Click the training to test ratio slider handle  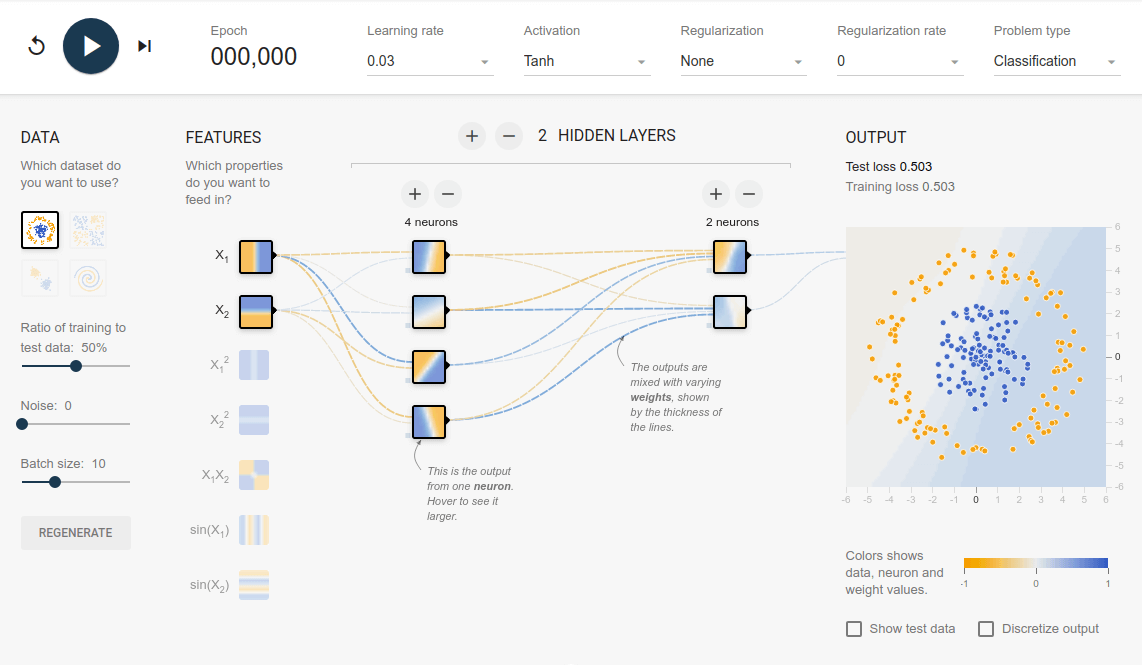click(76, 366)
